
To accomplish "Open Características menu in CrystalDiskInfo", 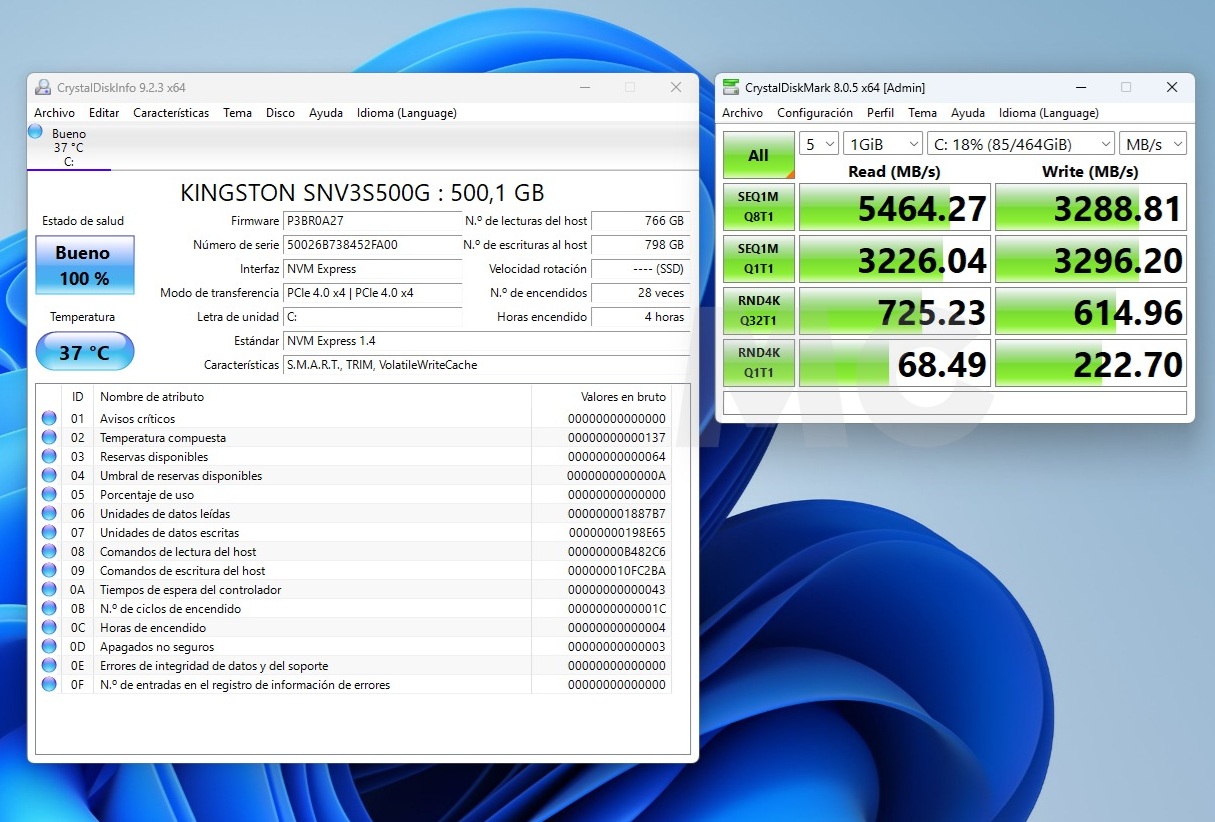I will [x=171, y=113].
